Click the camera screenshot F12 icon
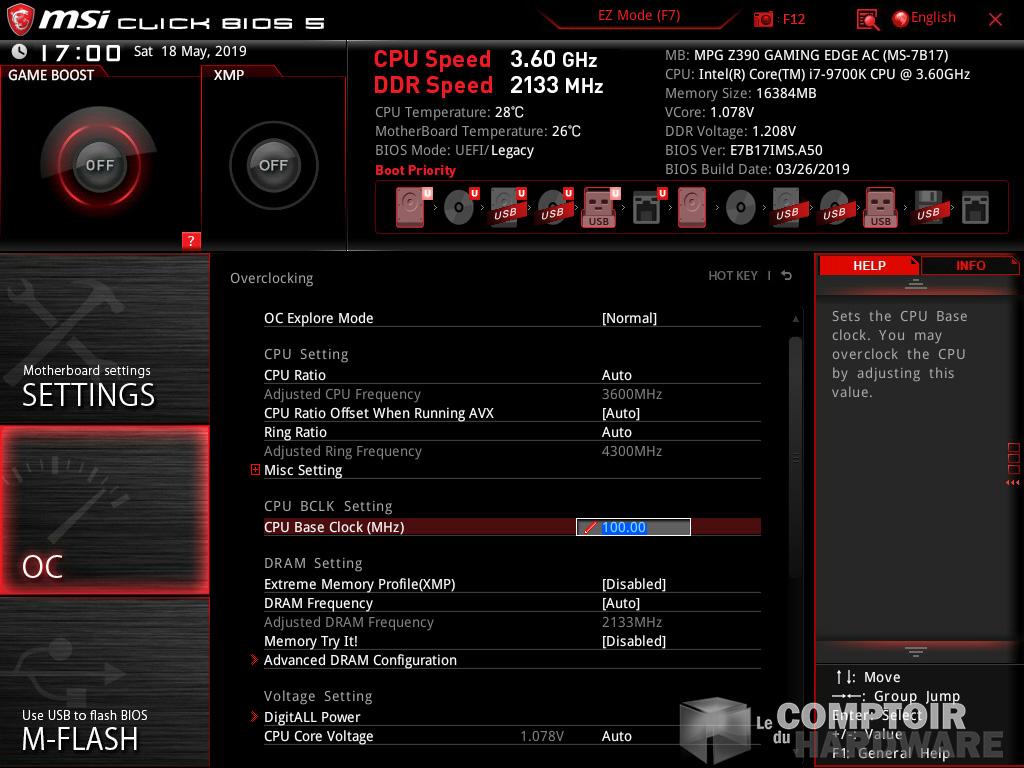The image size is (1024, 768). [764, 18]
